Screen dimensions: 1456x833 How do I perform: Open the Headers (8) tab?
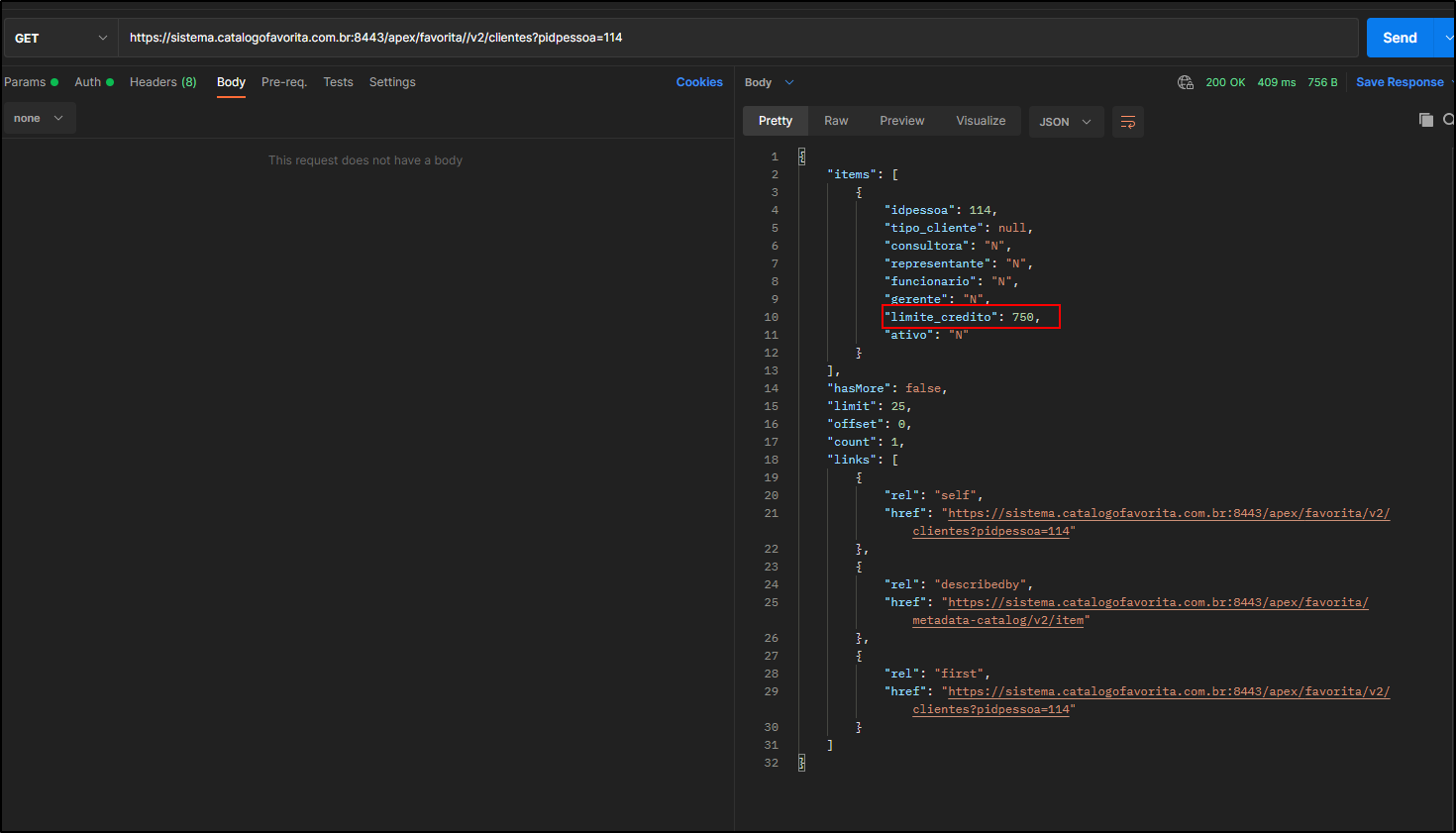(x=162, y=82)
